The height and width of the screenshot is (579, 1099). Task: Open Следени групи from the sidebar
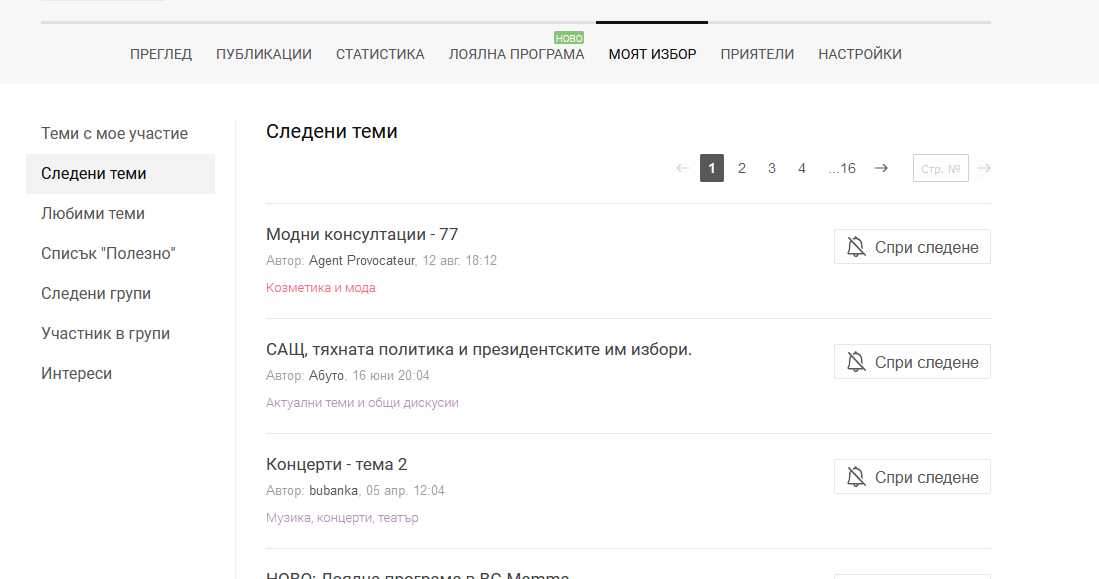[96, 294]
